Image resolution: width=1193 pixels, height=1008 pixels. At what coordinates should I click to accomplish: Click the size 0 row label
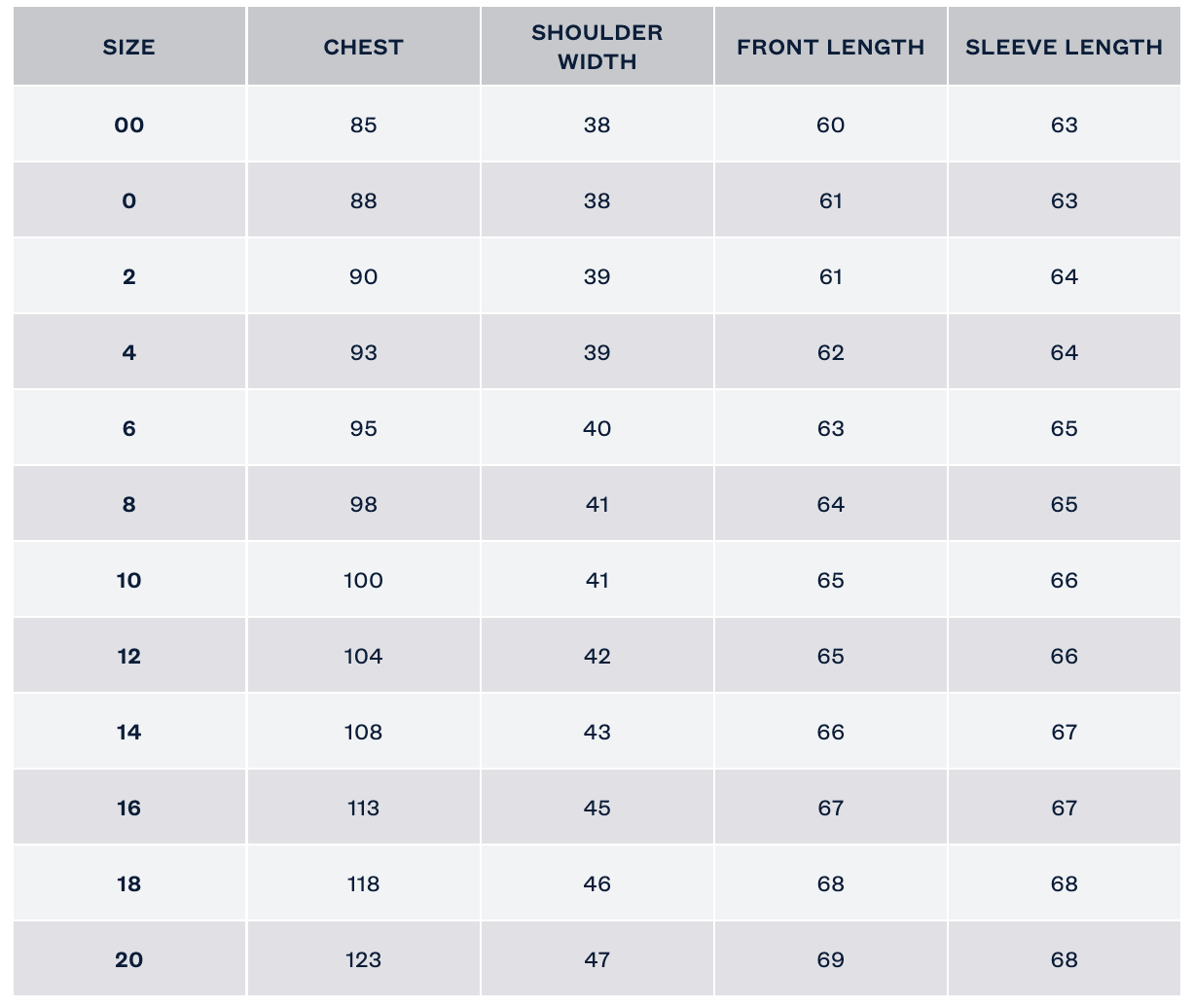coord(128,200)
